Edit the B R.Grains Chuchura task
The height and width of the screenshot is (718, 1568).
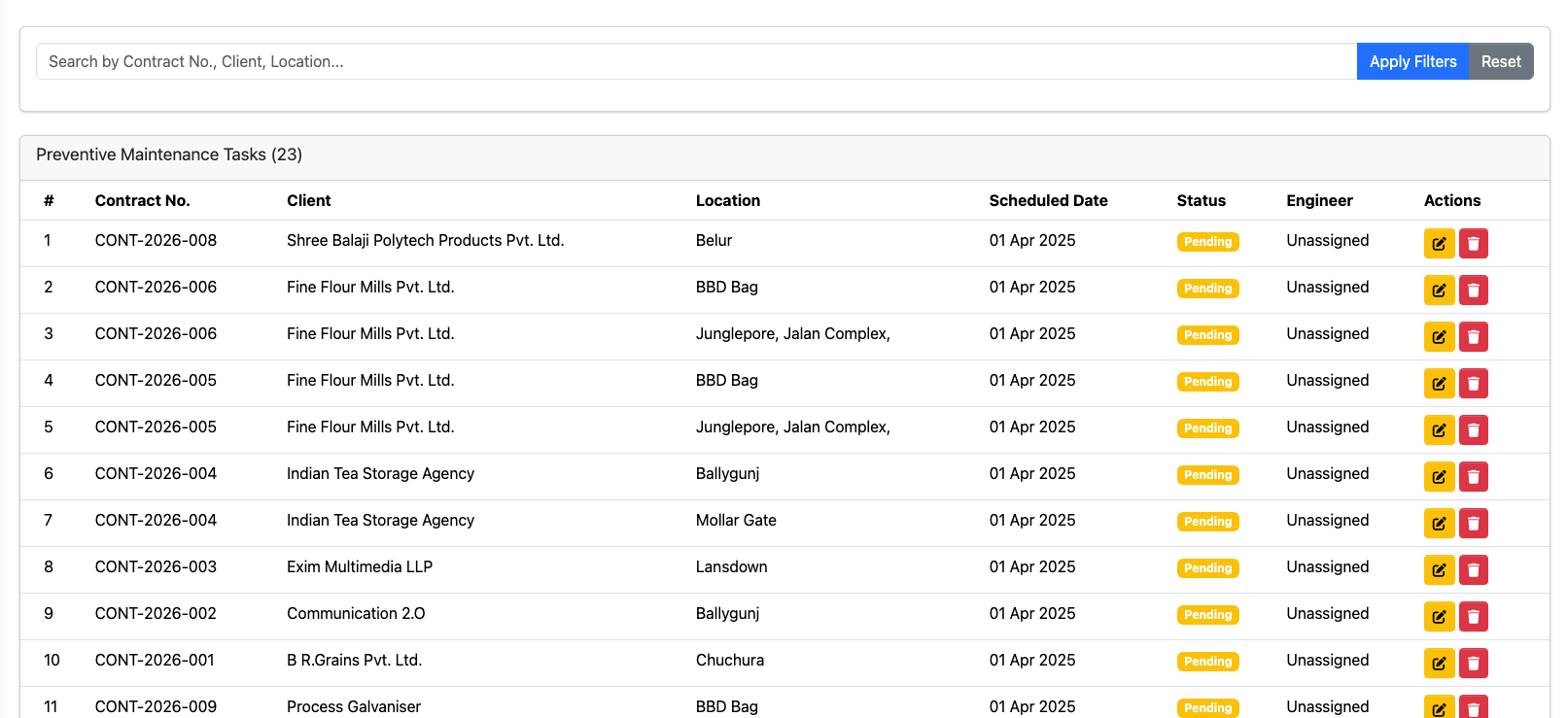pyautogui.click(x=1439, y=663)
